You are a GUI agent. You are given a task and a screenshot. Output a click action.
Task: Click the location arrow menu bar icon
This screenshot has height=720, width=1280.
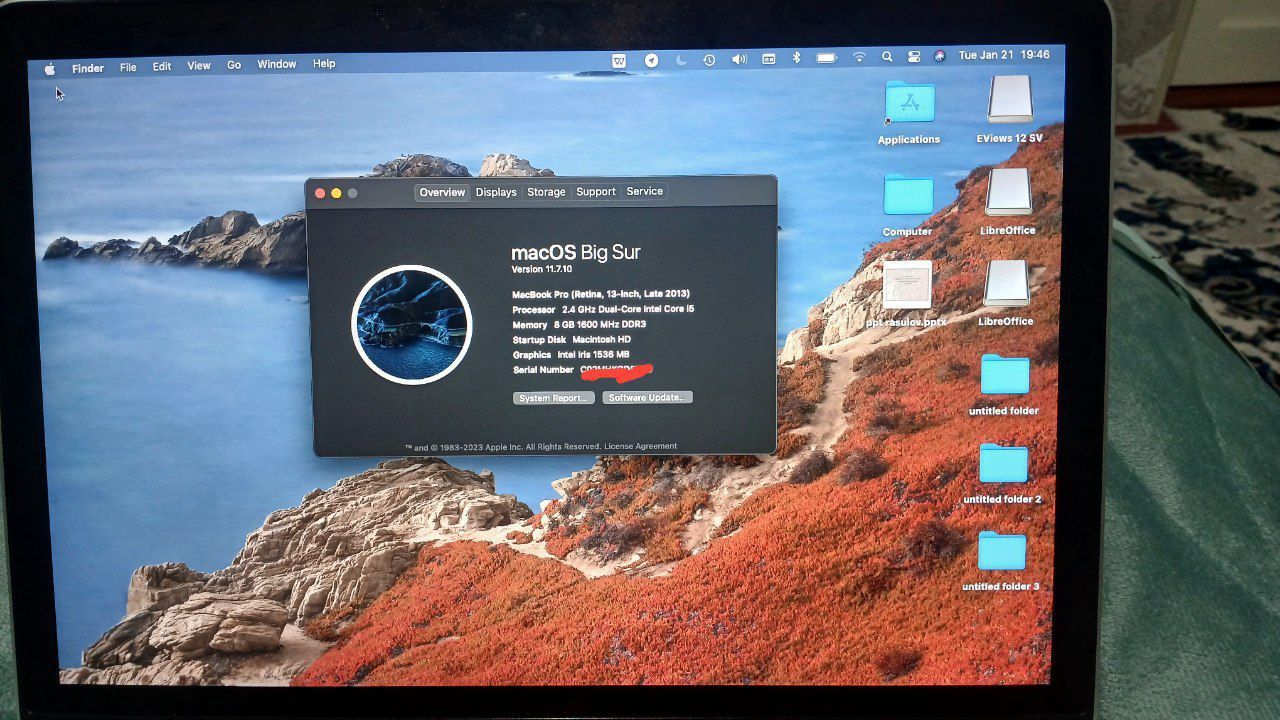coord(651,60)
